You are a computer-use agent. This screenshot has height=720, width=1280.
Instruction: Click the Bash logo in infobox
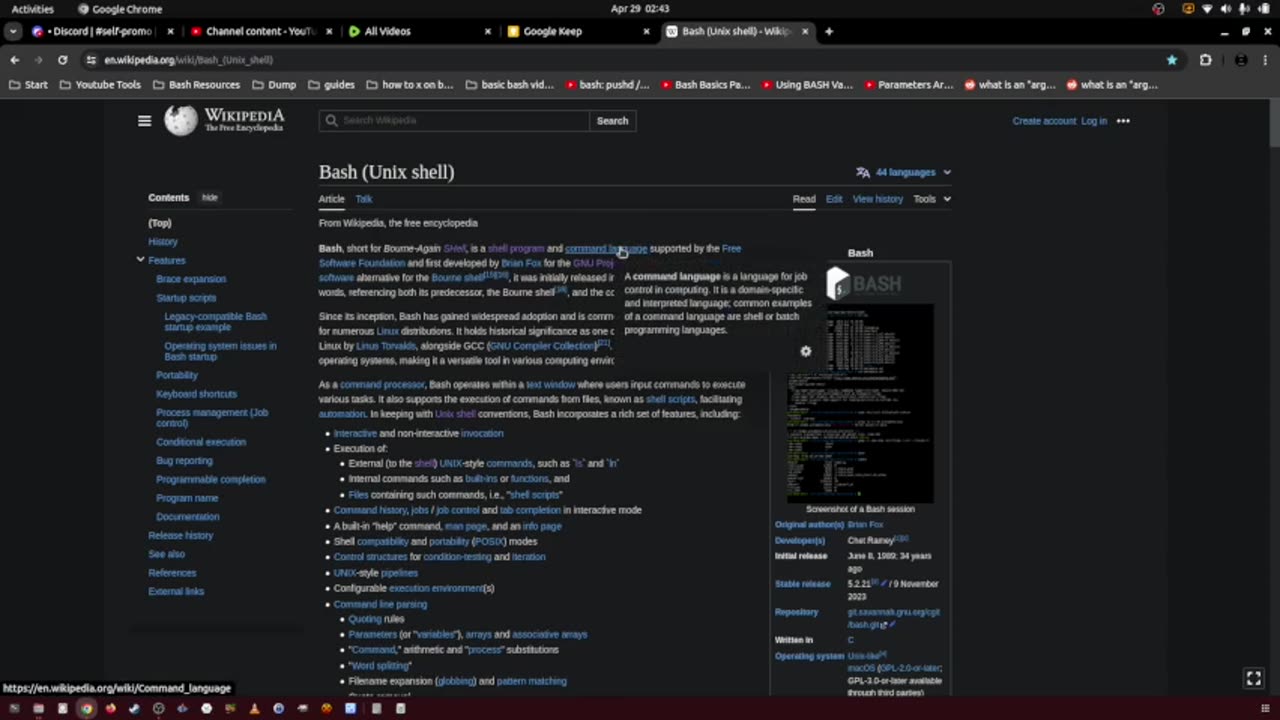pos(864,284)
